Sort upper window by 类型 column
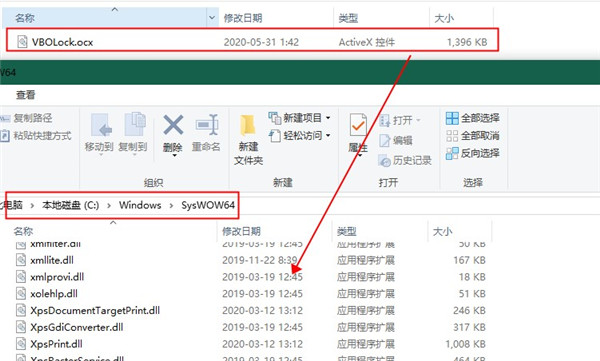The width and height of the screenshot is (600, 361). tap(348, 18)
